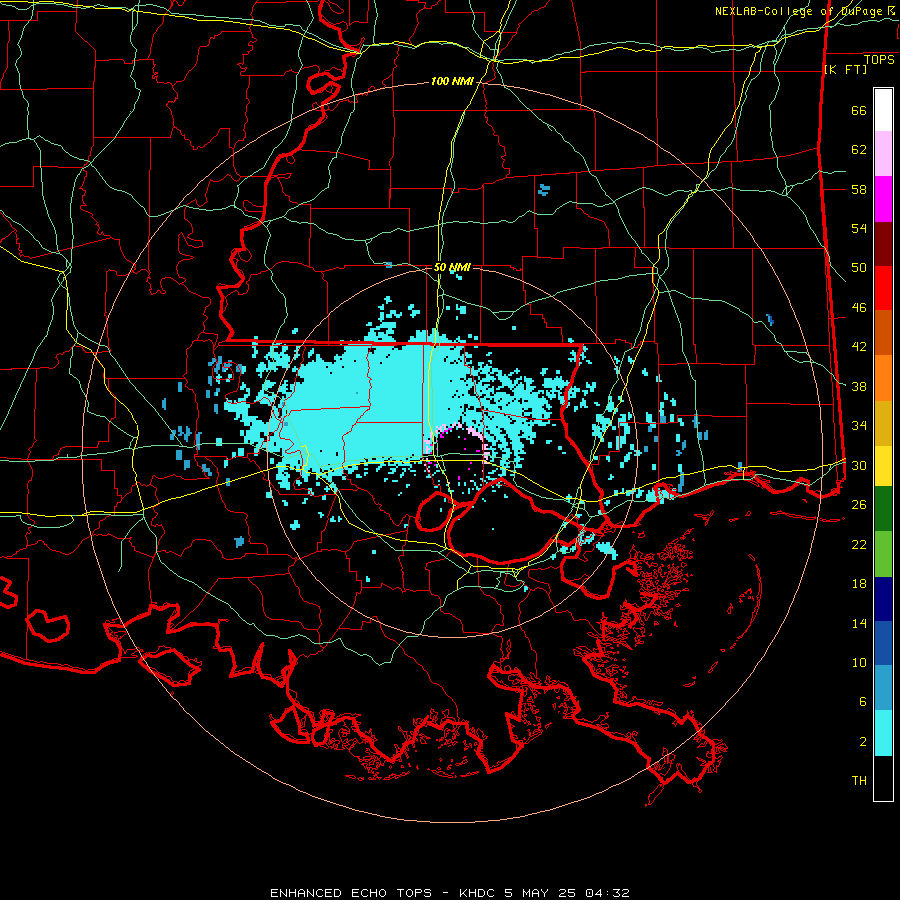Click the cyan 10 K FT legend swatch
The width and height of the screenshot is (900, 900).
click(883, 733)
